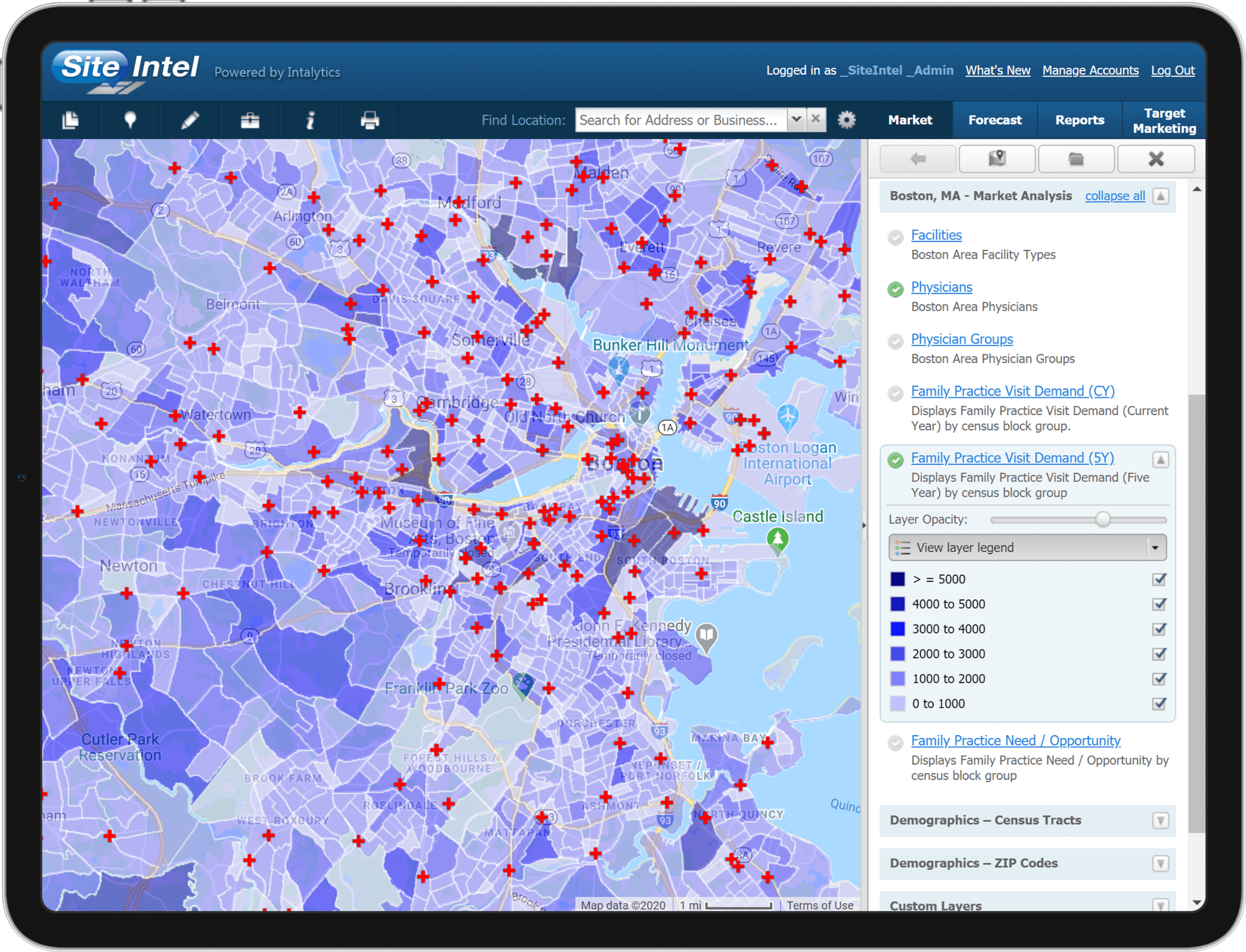Toggle the Facilities layer check circle
Screen dimensions: 1246x952
click(896, 237)
